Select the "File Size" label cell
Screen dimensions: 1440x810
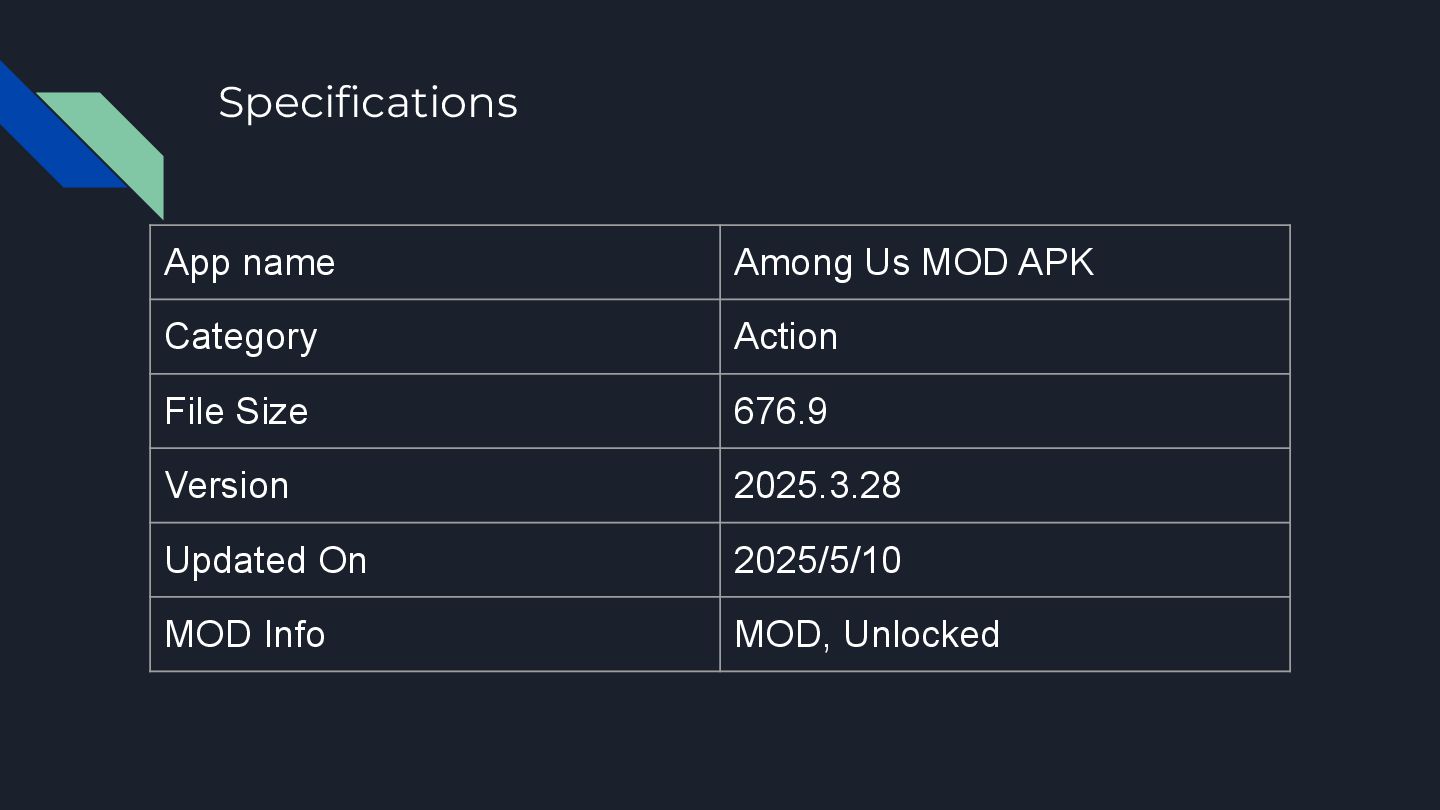[236, 411]
